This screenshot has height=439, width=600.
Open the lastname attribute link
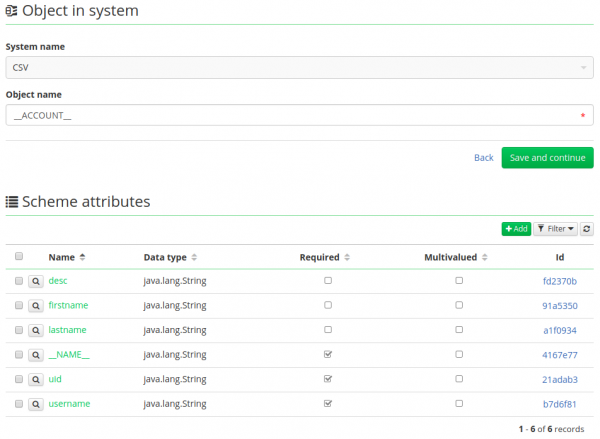click(x=67, y=330)
